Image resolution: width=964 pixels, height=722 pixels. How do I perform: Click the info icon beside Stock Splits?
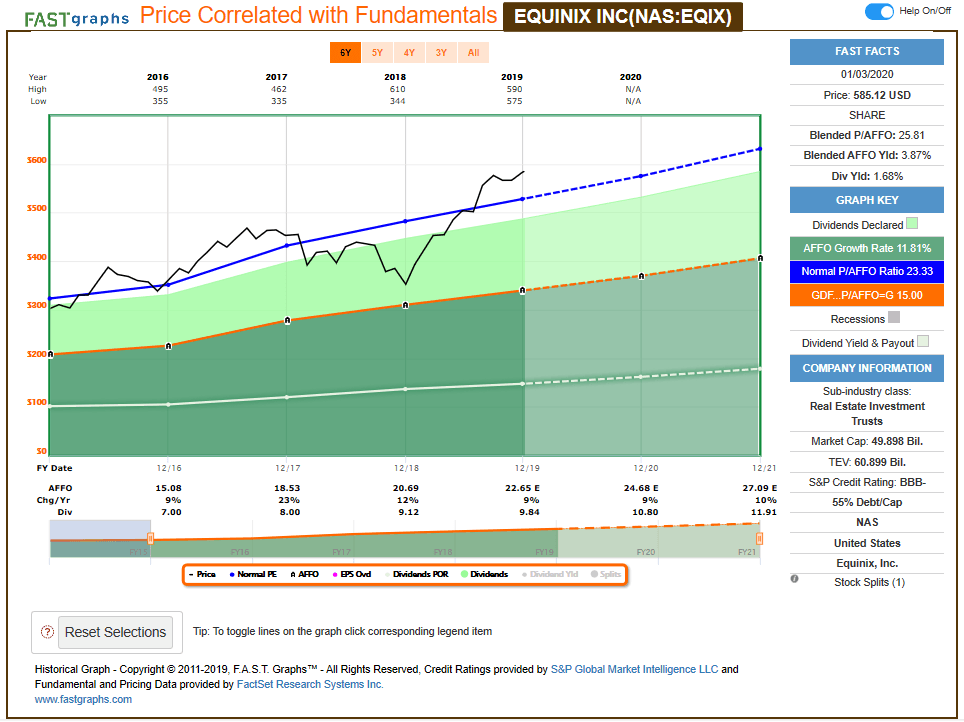(793, 580)
